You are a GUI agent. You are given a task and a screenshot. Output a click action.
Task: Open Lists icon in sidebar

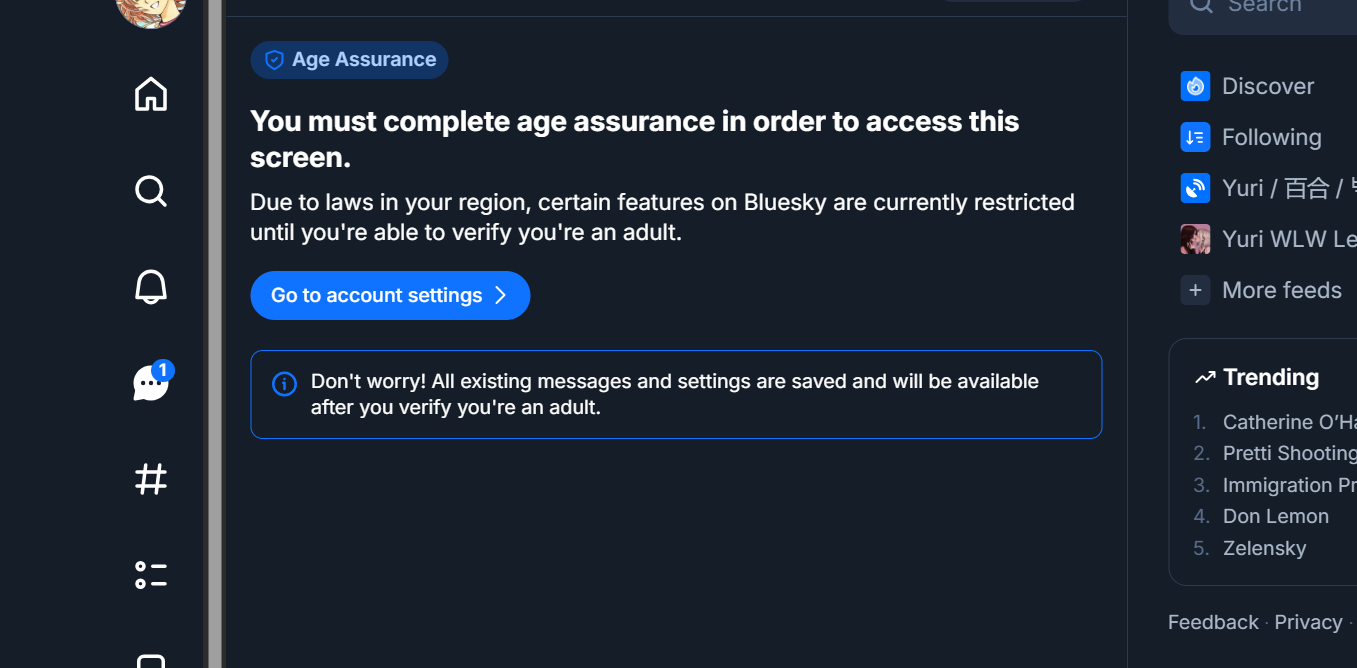(x=151, y=575)
